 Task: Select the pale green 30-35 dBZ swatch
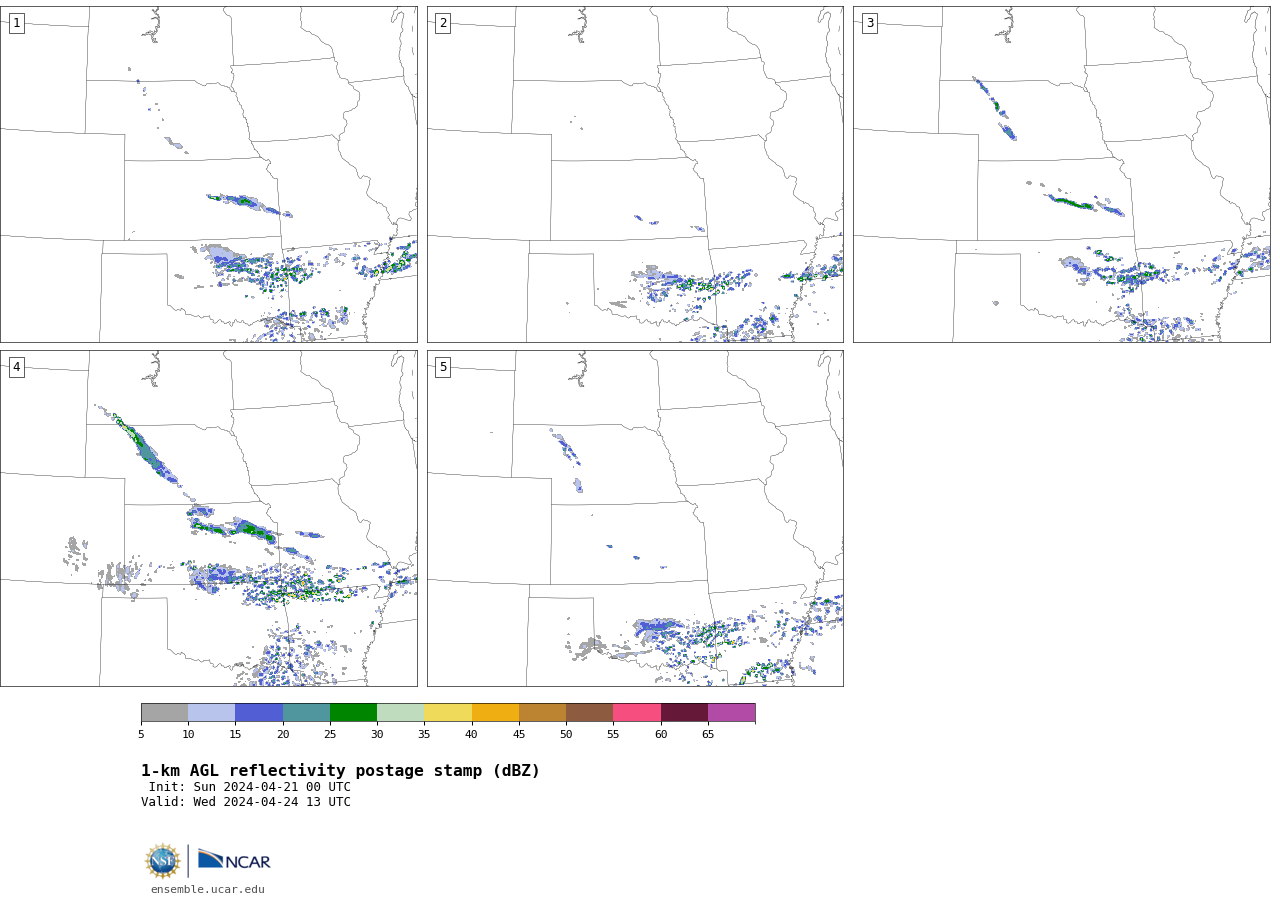[x=401, y=713]
